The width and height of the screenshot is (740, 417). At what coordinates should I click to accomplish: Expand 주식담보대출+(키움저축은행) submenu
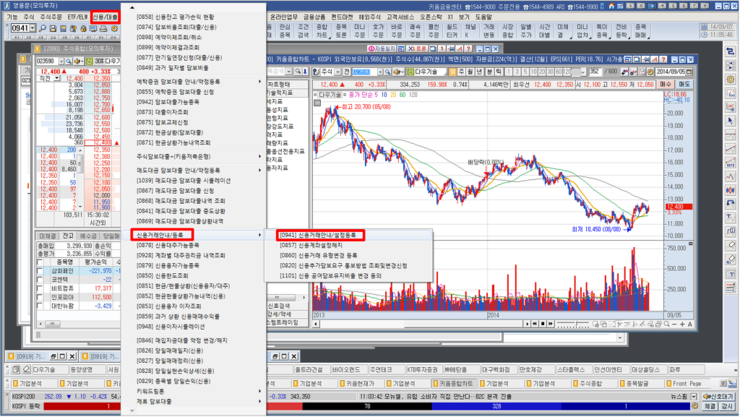(193, 157)
